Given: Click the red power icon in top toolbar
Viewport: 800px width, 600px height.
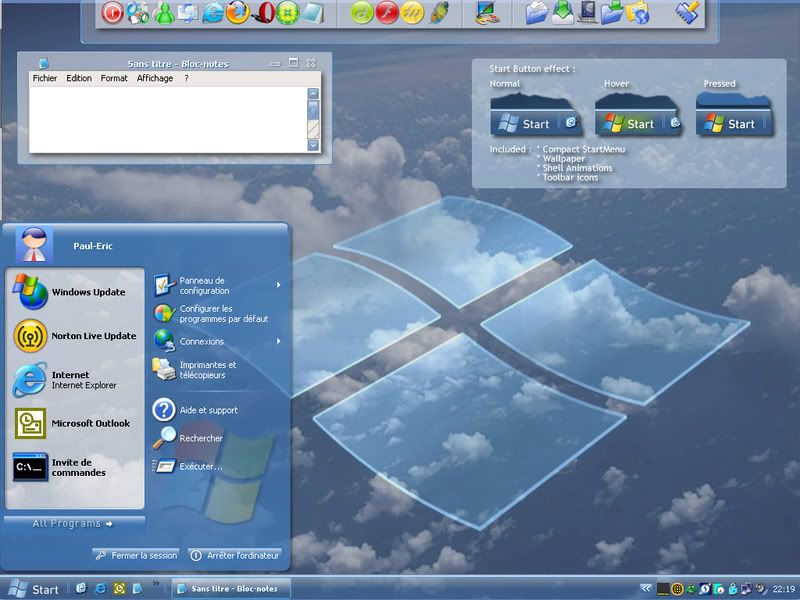Looking at the screenshot, I should (112, 13).
